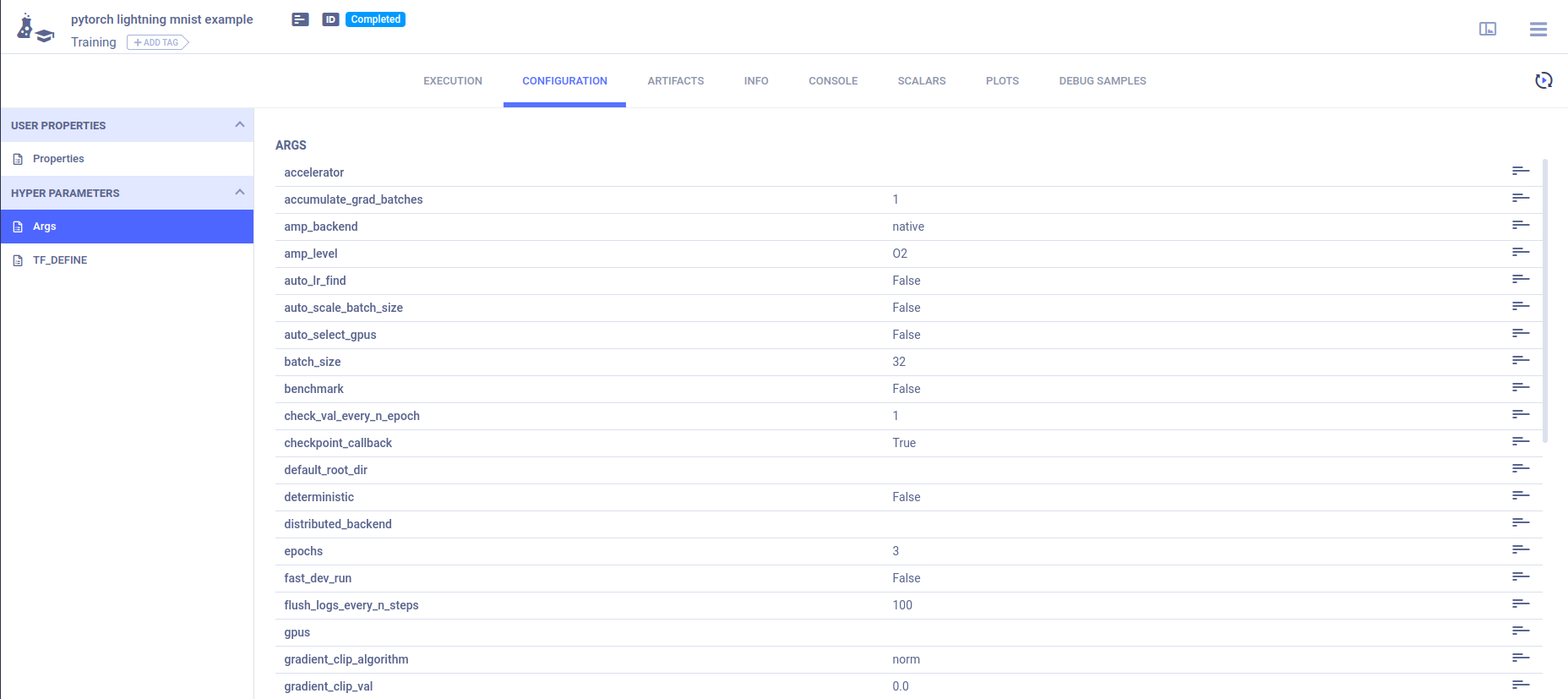Open the hamburger menu at top right

tap(1538, 30)
